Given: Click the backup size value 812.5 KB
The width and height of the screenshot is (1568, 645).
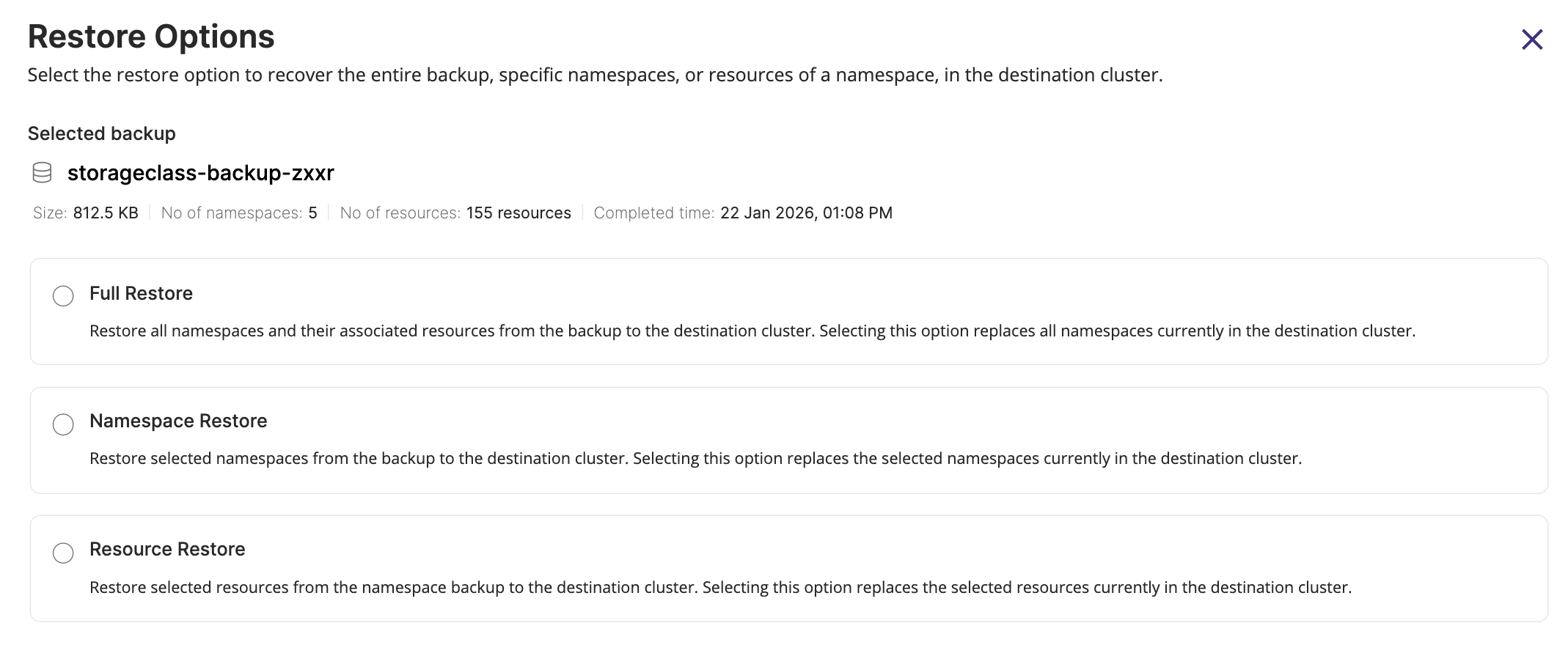Looking at the screenshot, I should (106, 213).
